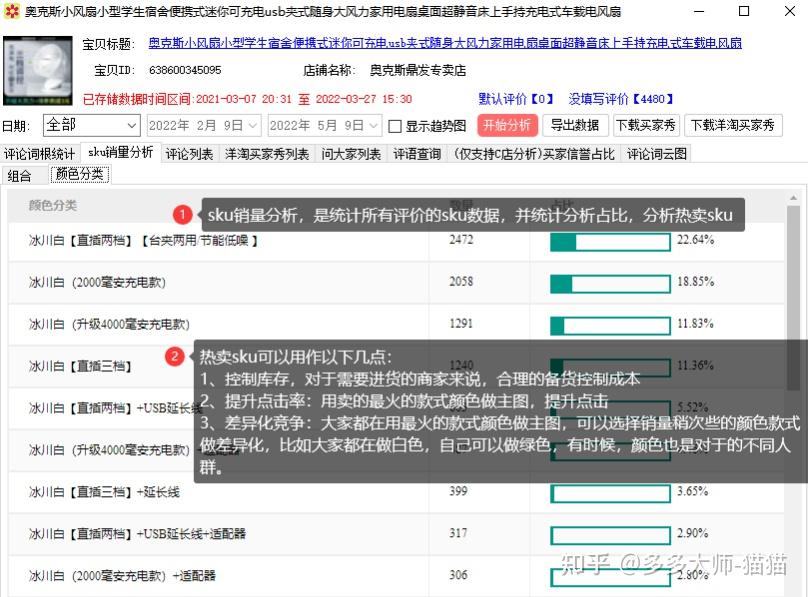Select the 评论词云图 tab
808x597 pixels.
[657, 154]
